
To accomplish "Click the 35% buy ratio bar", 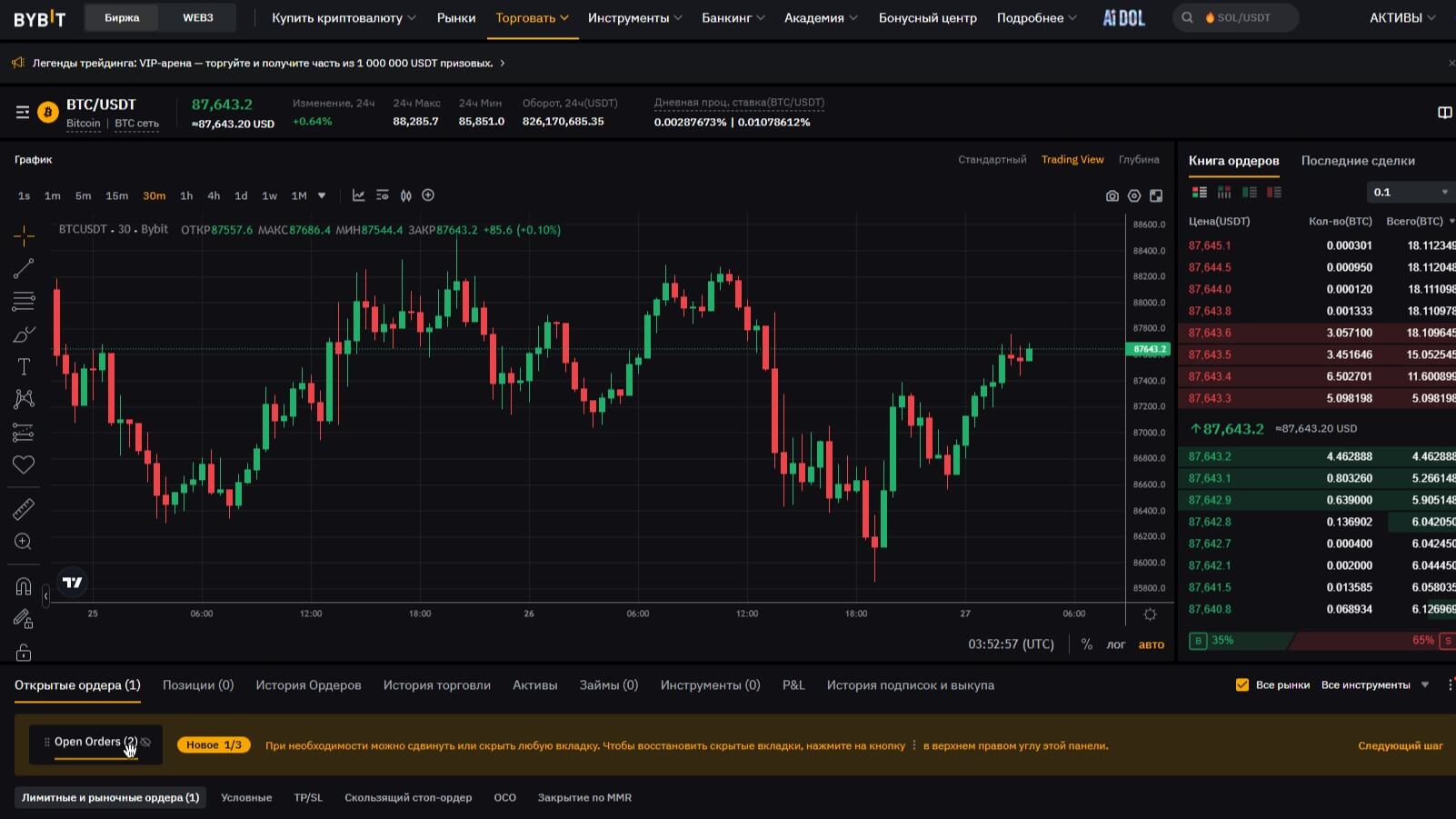I will [x=1236, y=641].
